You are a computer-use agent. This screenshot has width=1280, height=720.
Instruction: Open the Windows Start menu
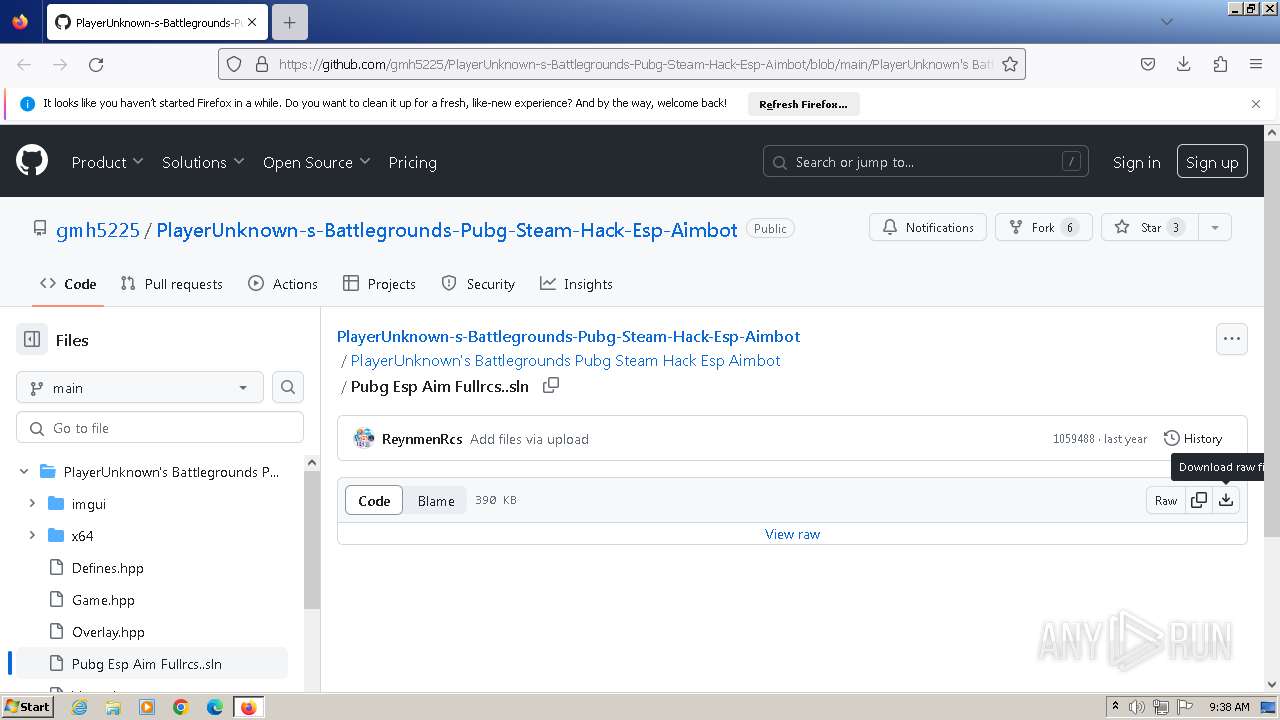tap(27, 707)
